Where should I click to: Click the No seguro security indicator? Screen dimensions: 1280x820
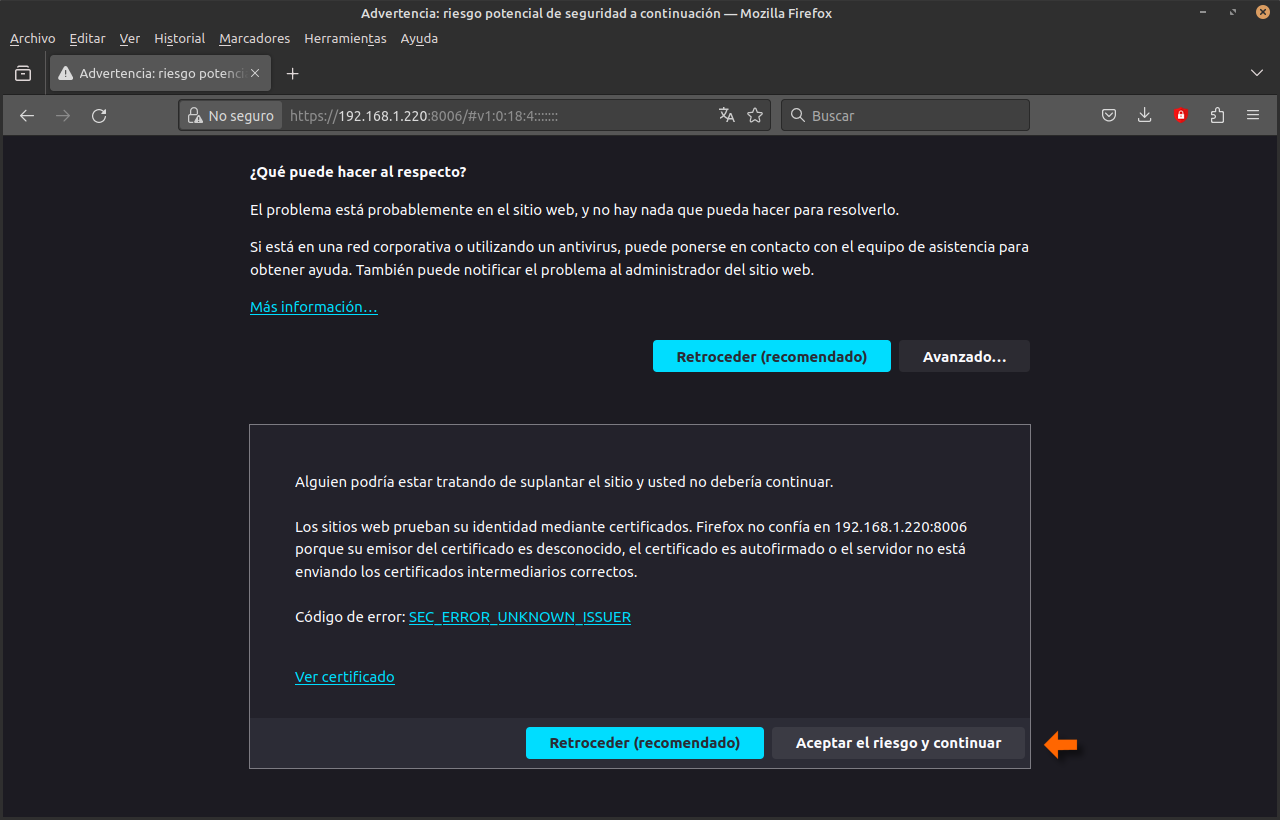pos(231,116)
